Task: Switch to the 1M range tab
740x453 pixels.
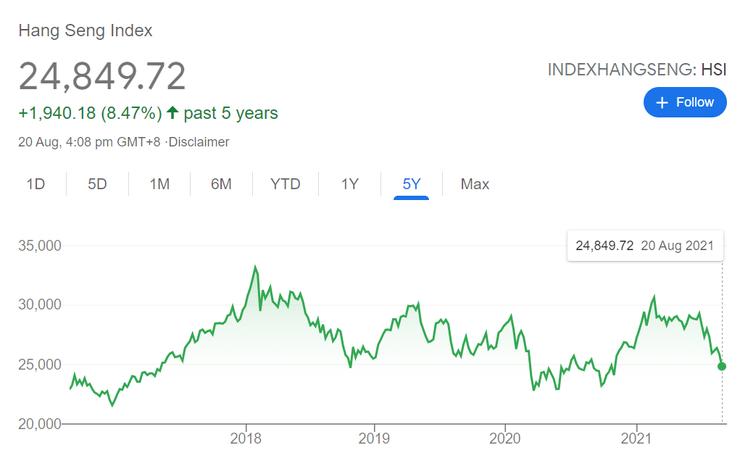Action: click(159, 184)
